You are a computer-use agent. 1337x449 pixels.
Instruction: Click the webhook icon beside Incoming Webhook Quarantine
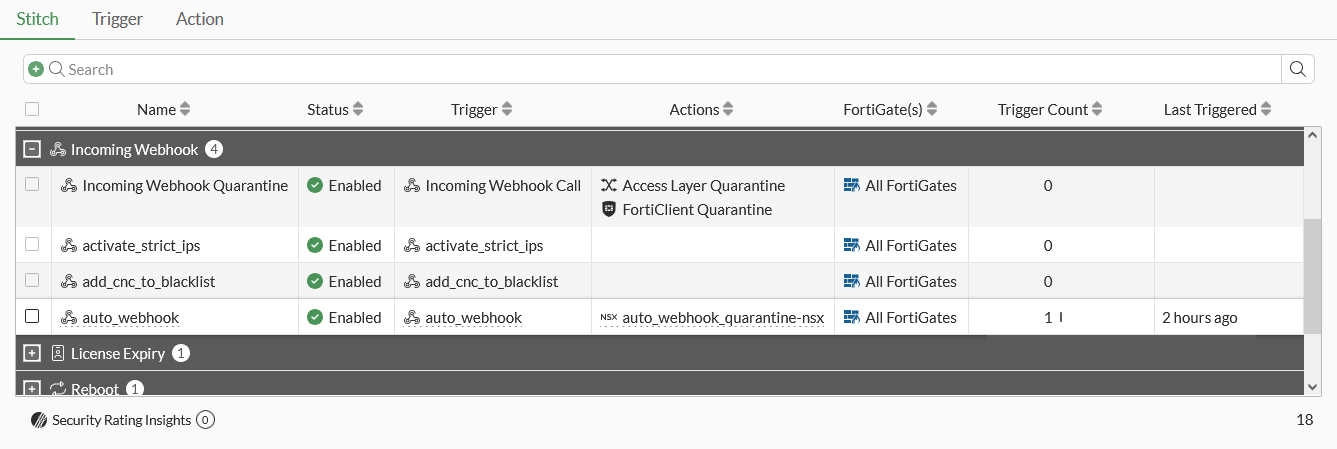[69, 185]
